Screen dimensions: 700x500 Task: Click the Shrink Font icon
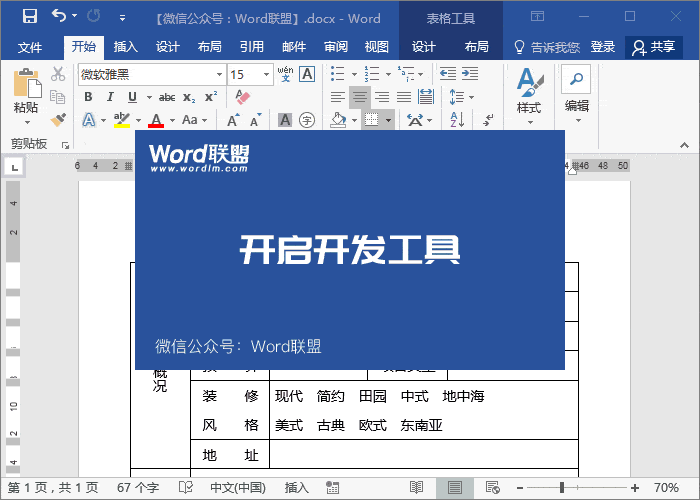coord(255,120)
